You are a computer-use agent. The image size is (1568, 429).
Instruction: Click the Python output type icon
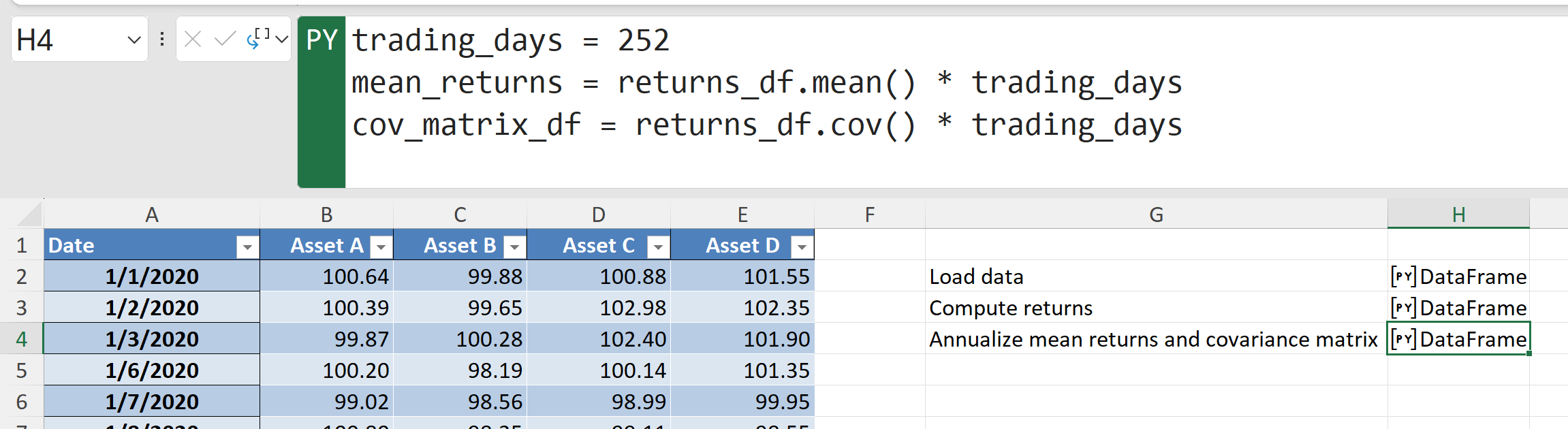tap(259, 39)
